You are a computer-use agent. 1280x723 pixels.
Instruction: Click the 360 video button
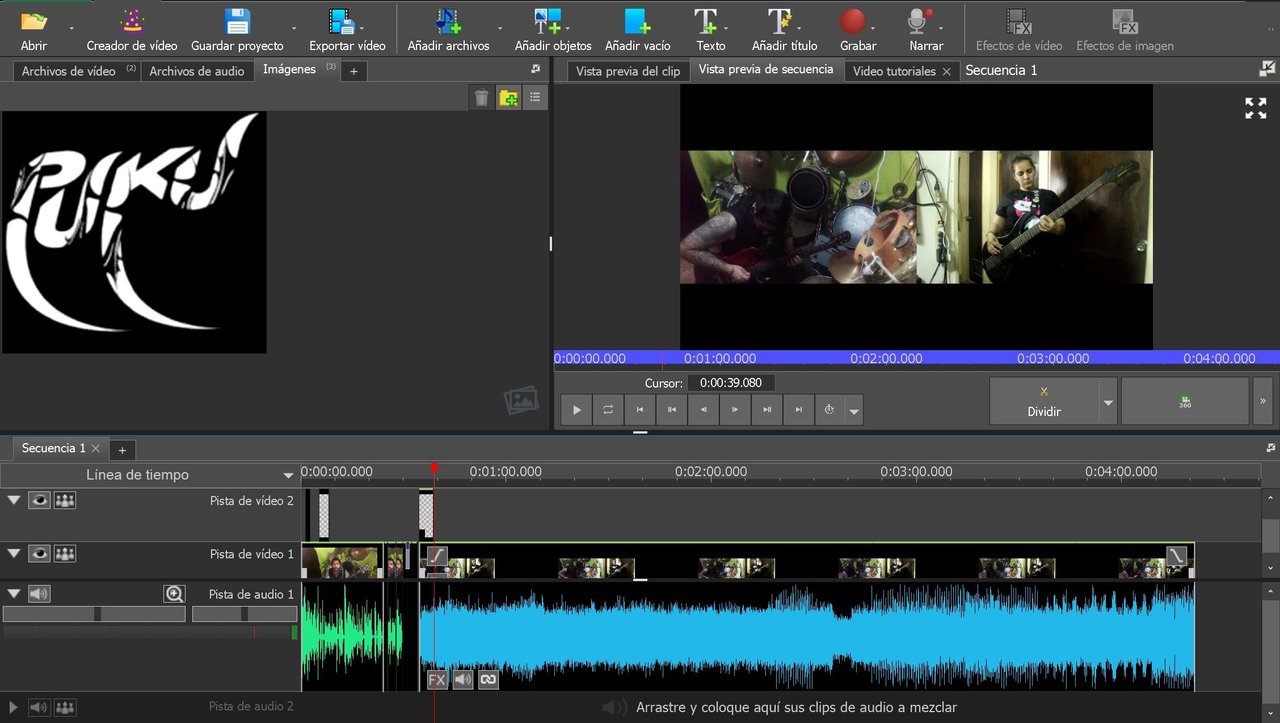point(1185,401)
